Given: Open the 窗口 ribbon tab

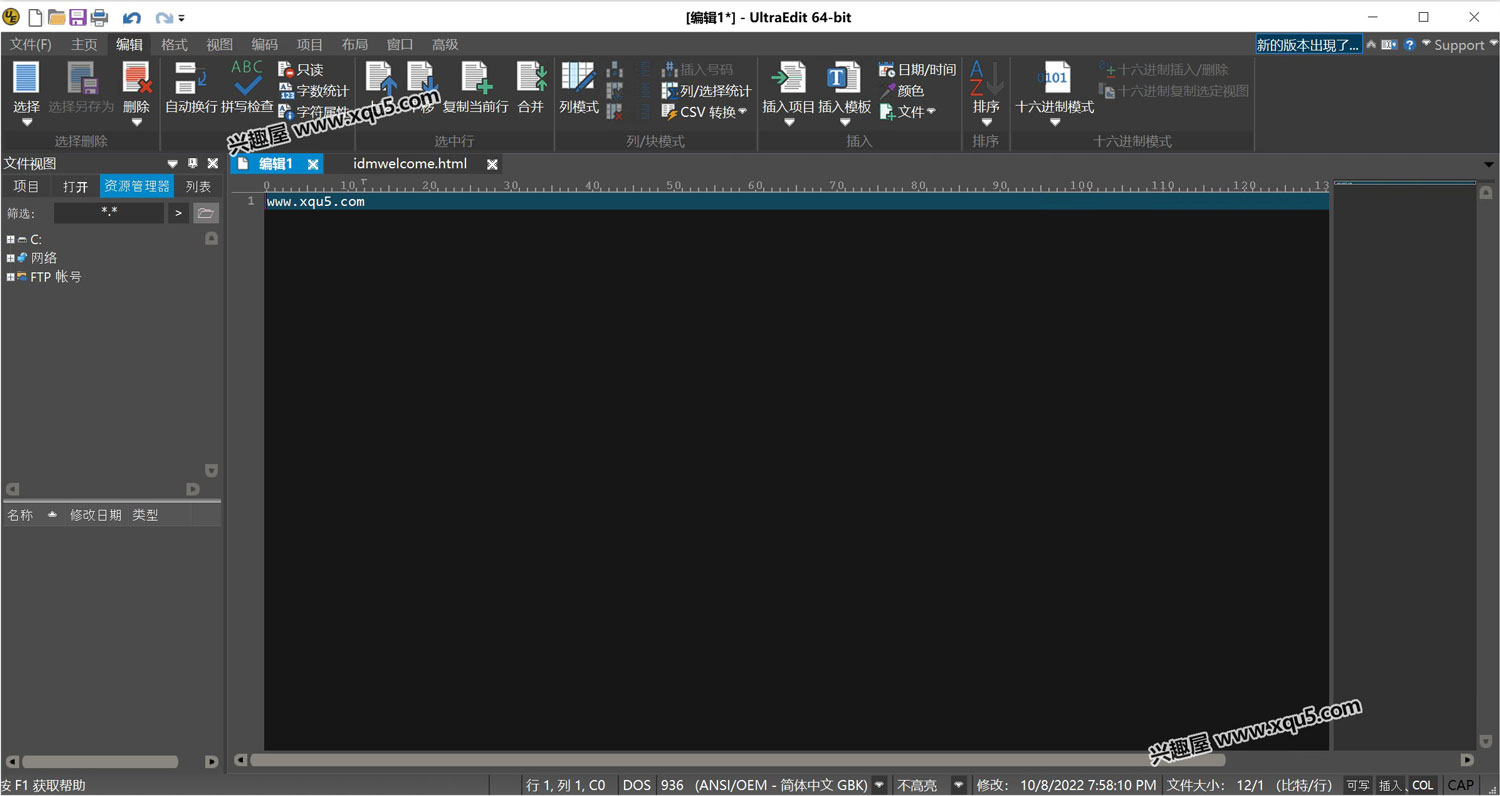Looking at the screenshot, I should [x=400, y=45].
